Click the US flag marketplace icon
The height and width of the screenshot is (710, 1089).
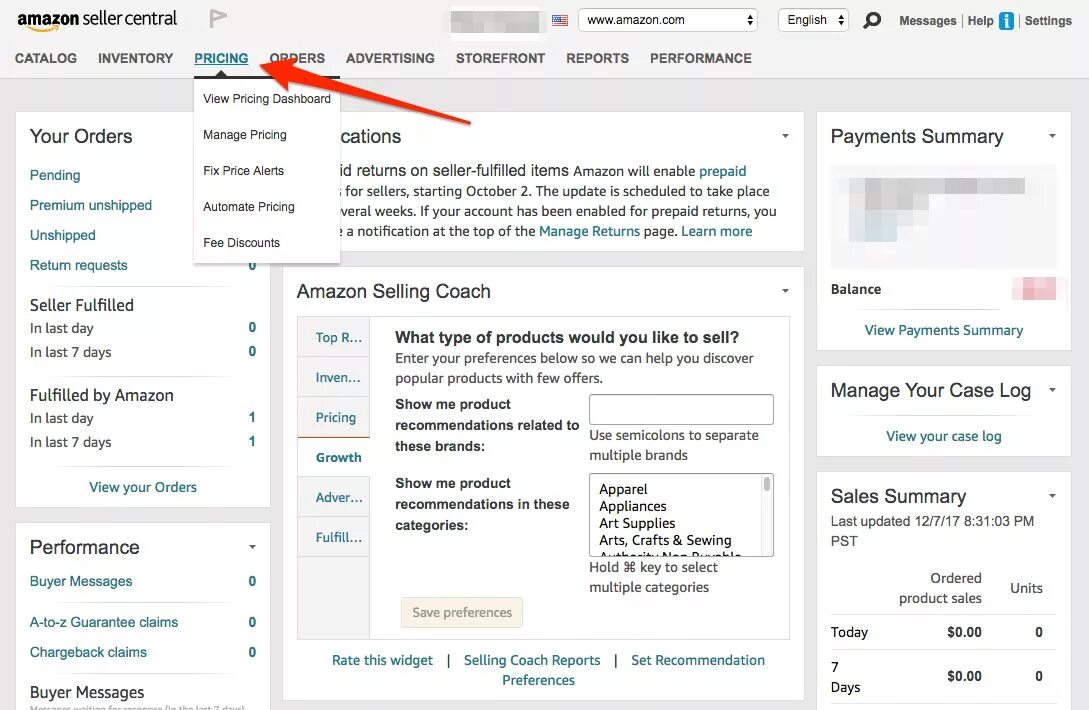pos(560,20)
